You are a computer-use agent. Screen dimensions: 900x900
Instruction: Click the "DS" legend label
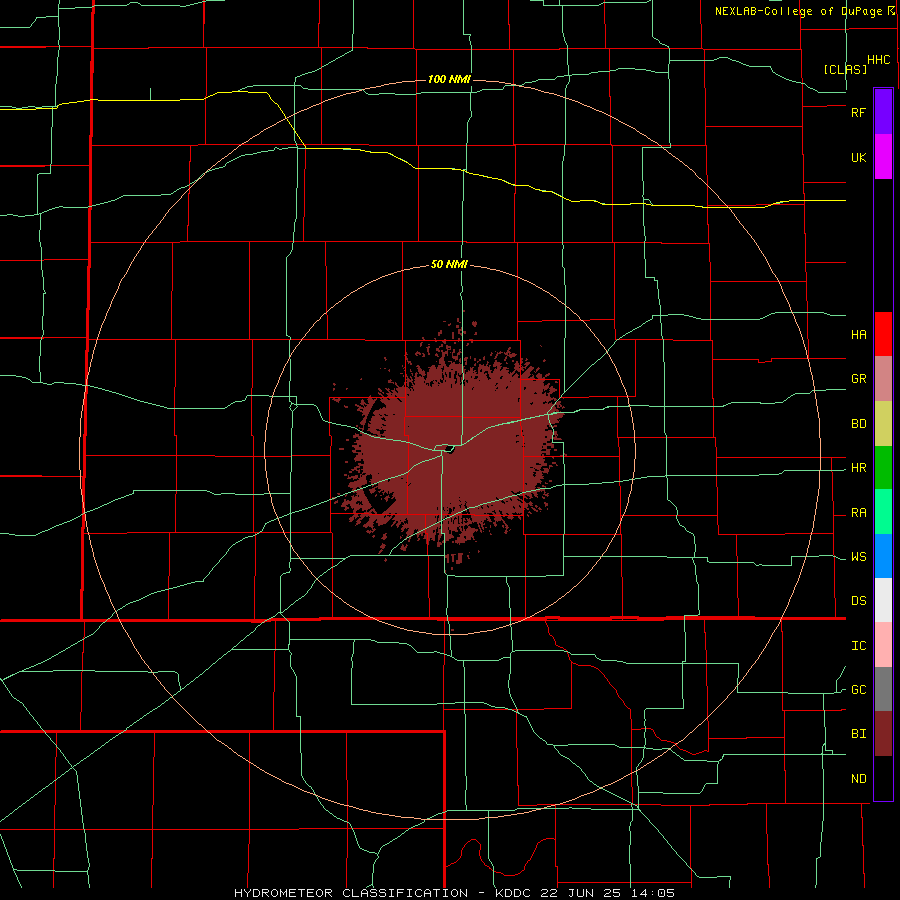click(x=858, y=601)
